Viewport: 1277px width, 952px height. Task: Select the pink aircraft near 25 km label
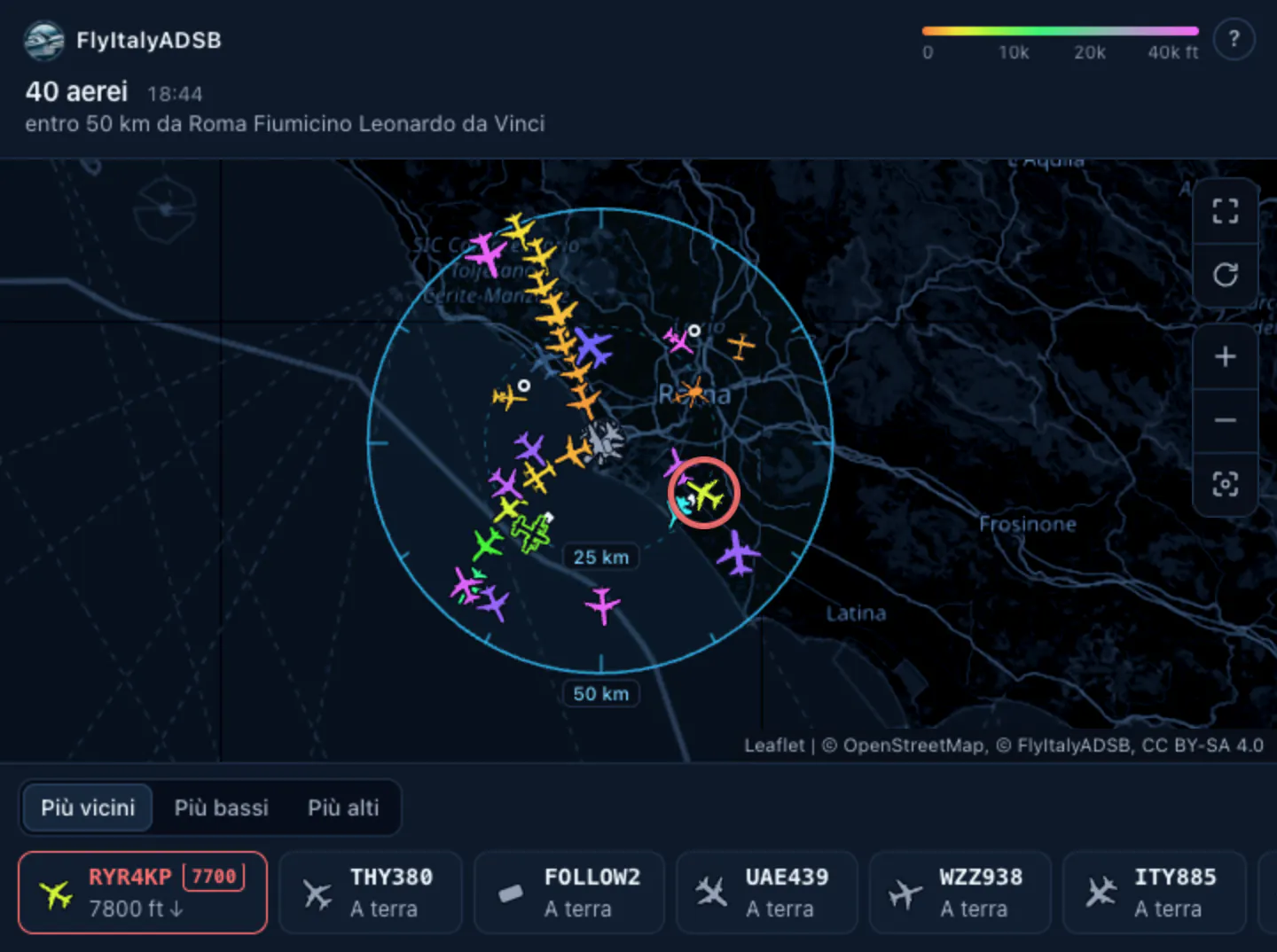(603, 605)
